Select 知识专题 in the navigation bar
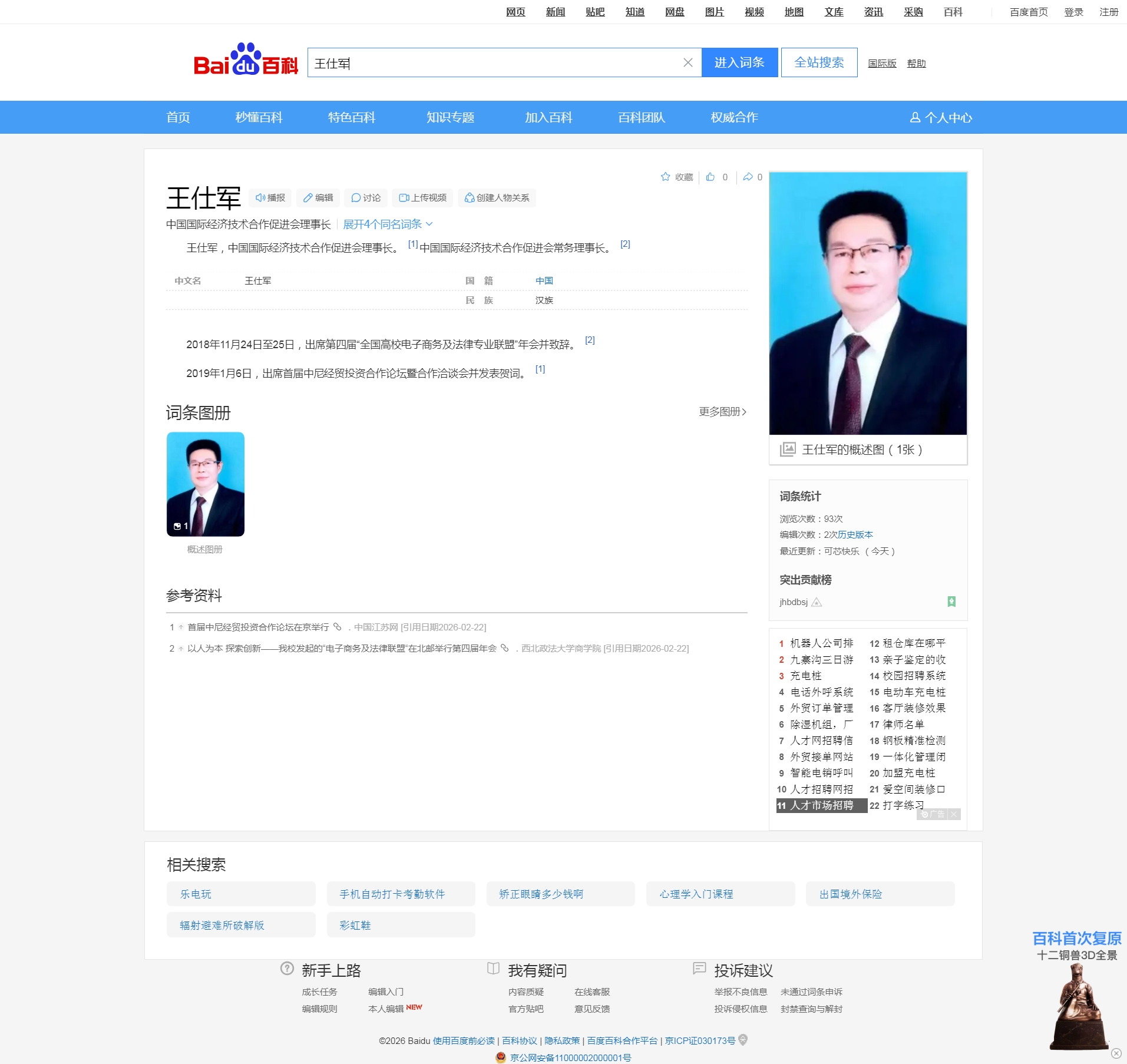1127x1064 pixels. click(450, 117)
